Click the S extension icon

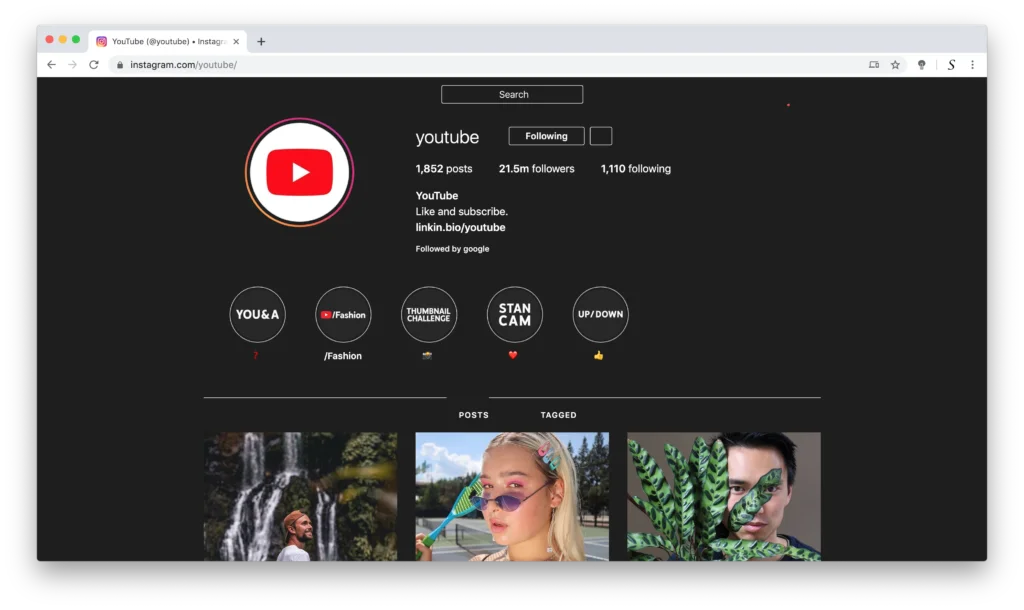952,65
